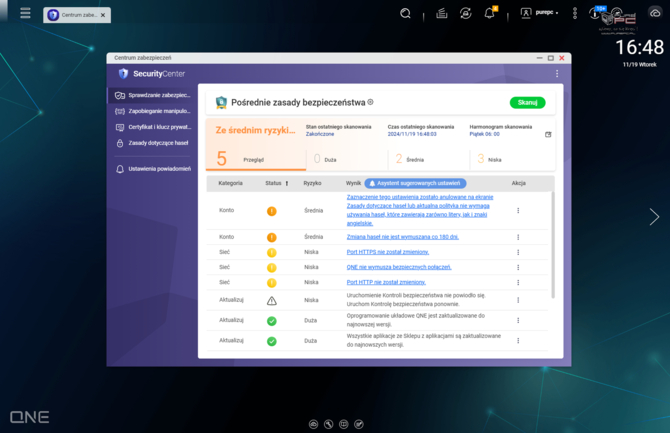Select the Duża 0 risk tab
Image resolution: width=670 pixels, height=433 pixels.
[x=347, y=159]
